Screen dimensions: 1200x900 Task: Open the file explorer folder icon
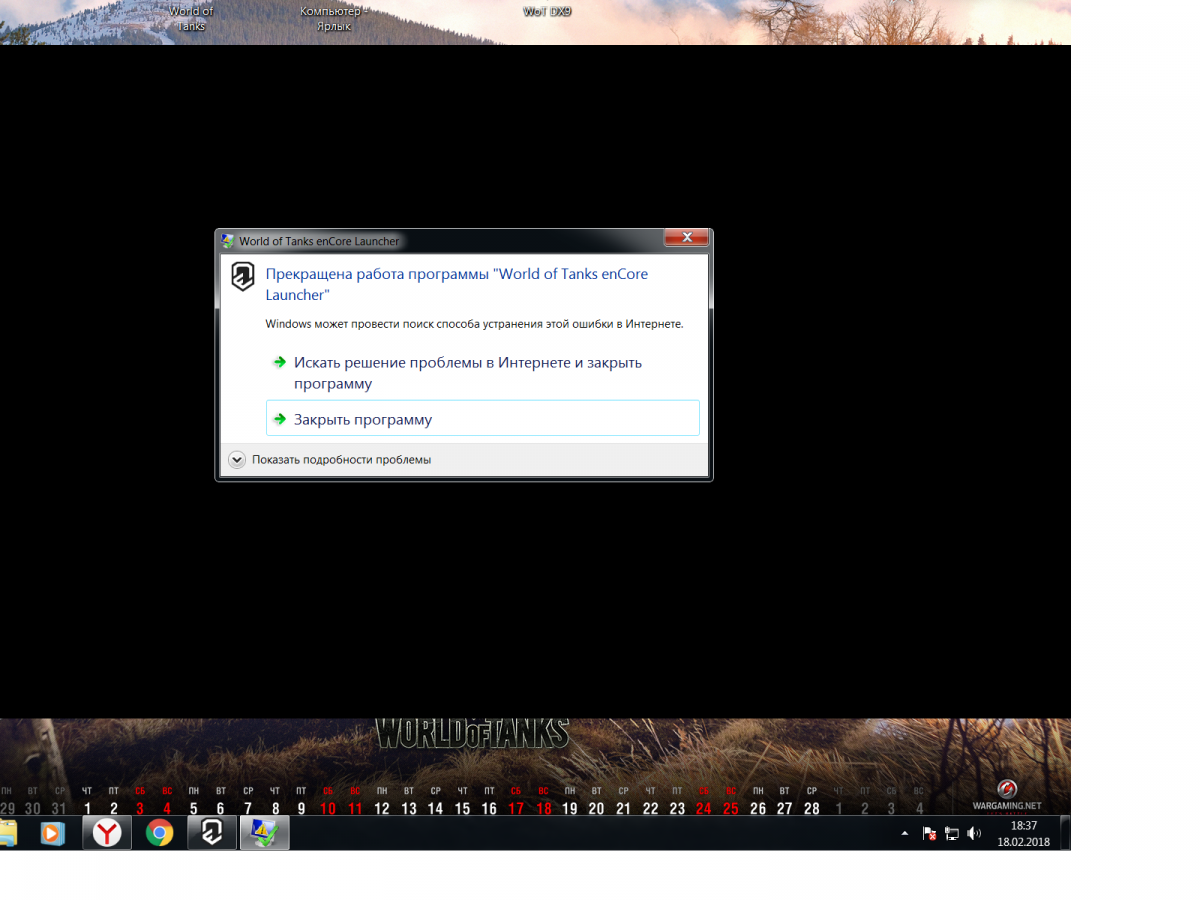tap(7, 833)
